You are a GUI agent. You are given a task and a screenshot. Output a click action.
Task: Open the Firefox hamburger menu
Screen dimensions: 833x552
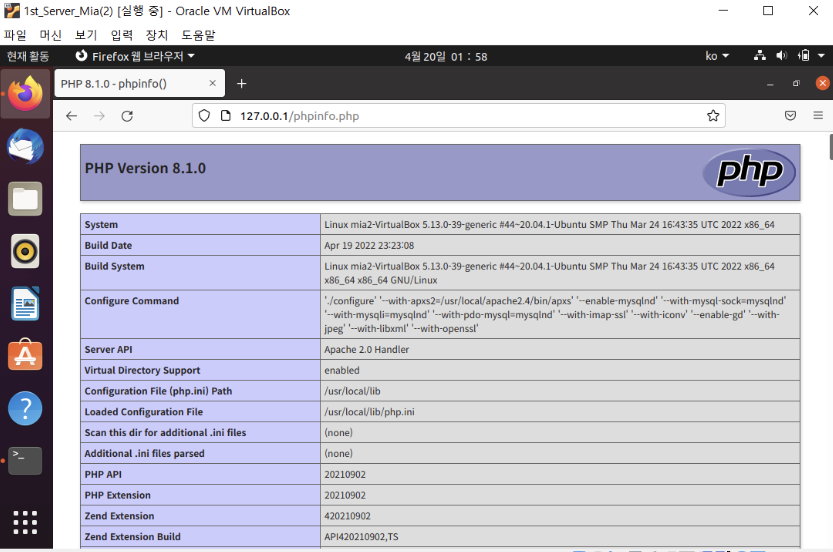tap(818, 115)
